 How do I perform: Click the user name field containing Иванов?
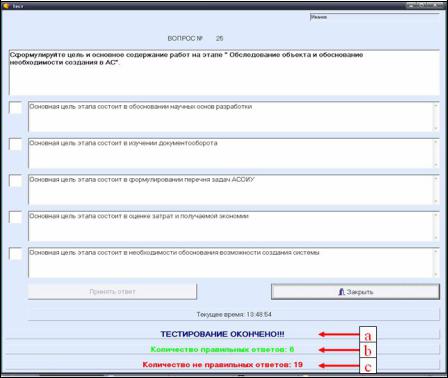[x=375, y=17]
